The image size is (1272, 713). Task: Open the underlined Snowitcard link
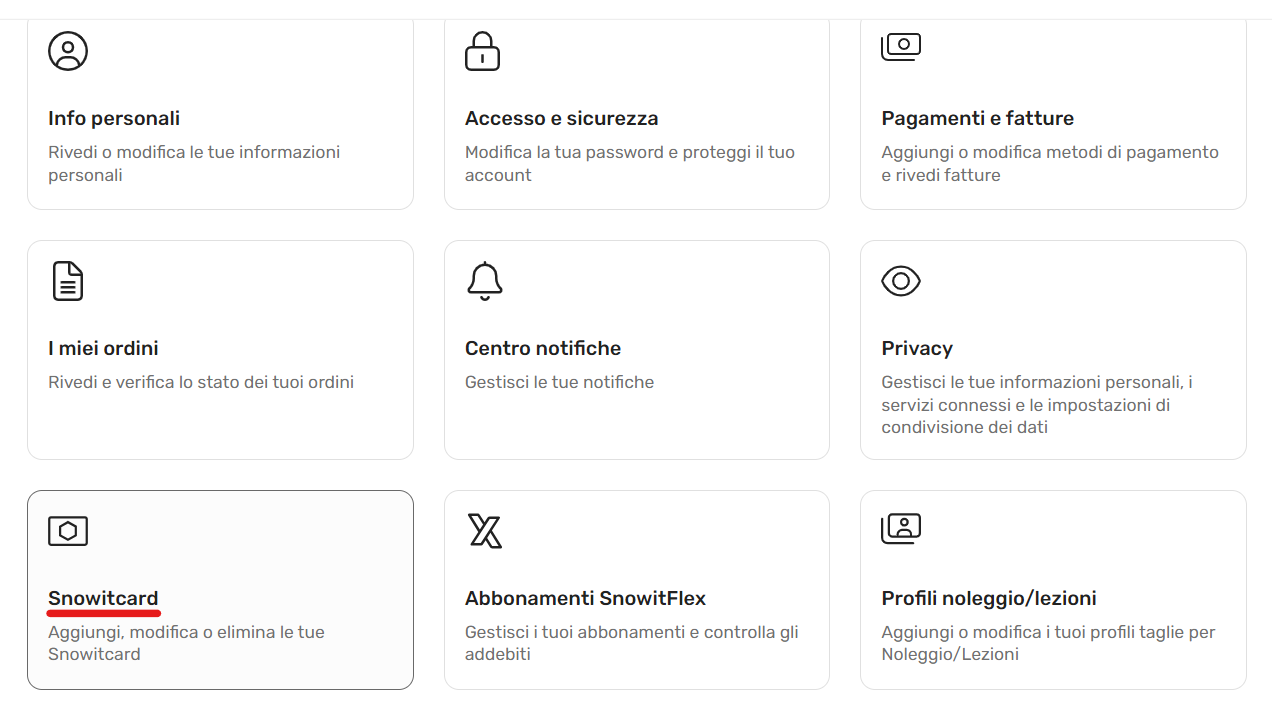103,598
